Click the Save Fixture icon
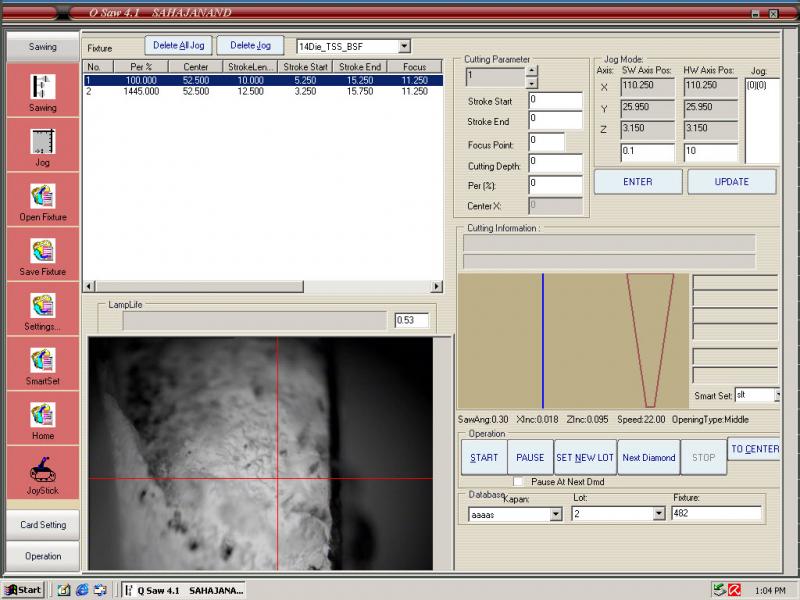Screen dimensions: 800x600 pyautogui.click(x=42, y=251)
